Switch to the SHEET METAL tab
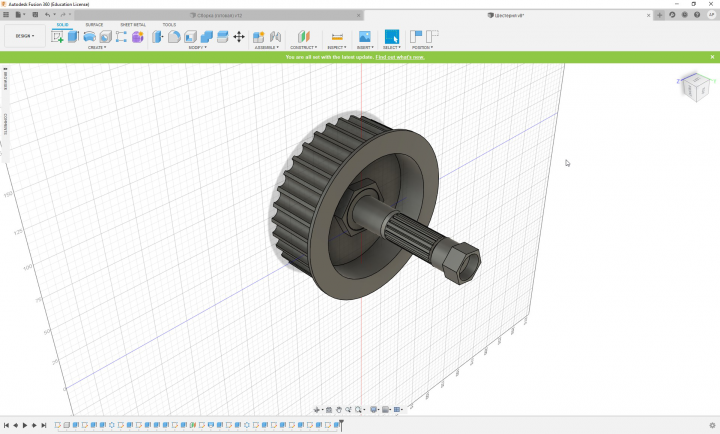This screenshot has height=434, width=720. [133, 25]
